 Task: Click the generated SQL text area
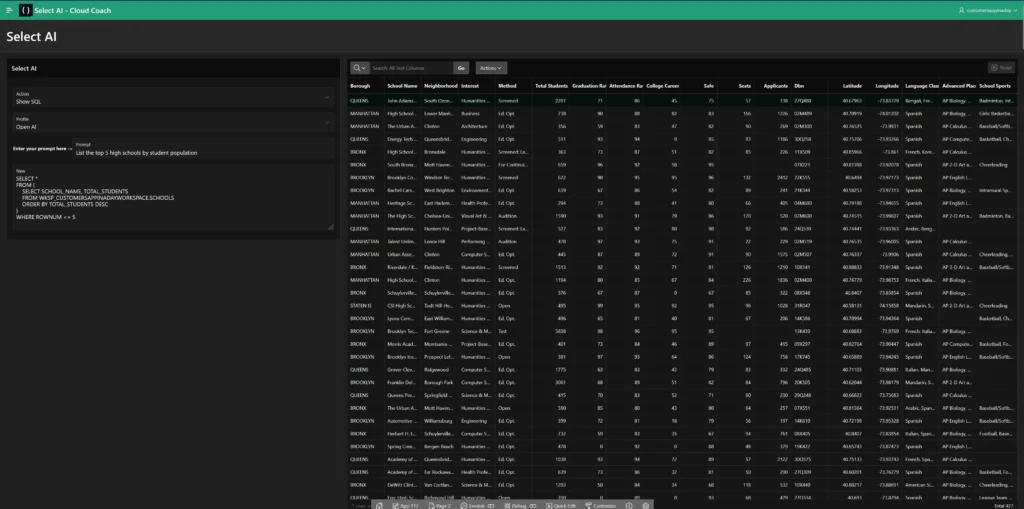[x=172, y=200]
